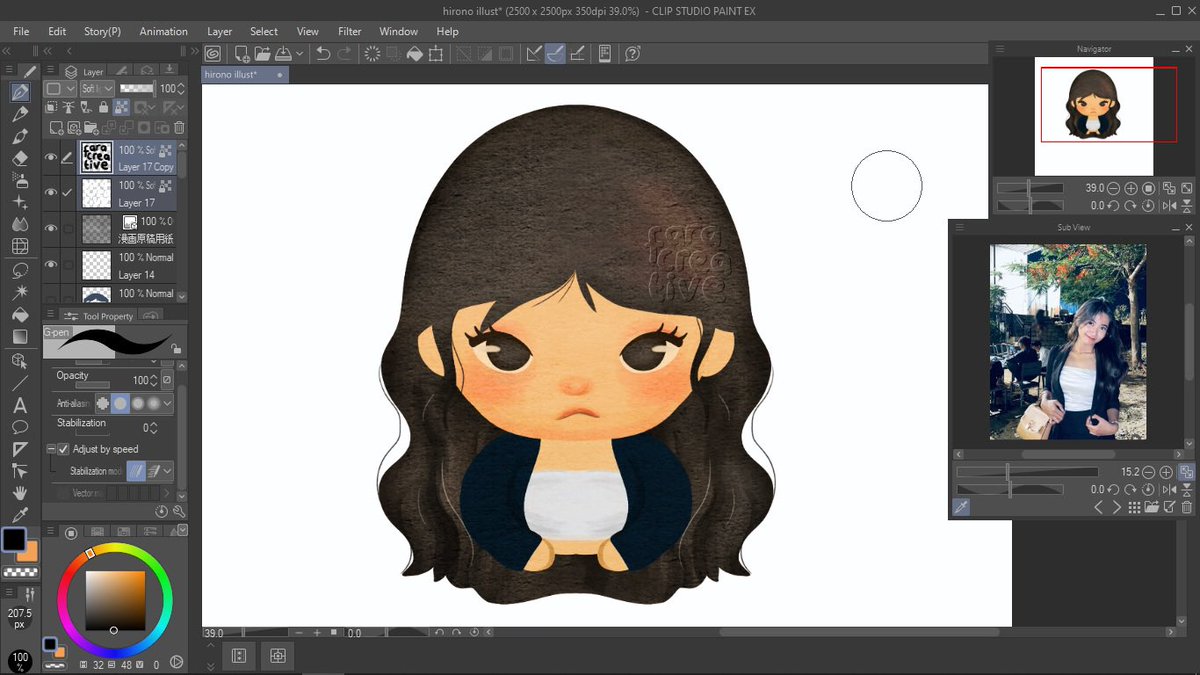1200x675 pixels.
Task: Adjust the Stabilization value stepper
Action: 156,427
